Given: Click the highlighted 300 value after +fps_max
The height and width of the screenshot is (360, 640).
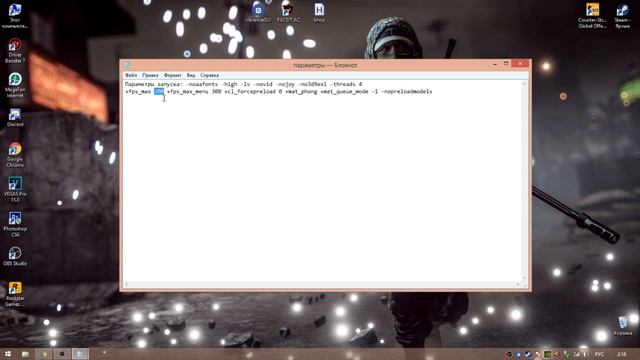Looking at the screenshot, I should pyautogui.click(x=159, y=91).
